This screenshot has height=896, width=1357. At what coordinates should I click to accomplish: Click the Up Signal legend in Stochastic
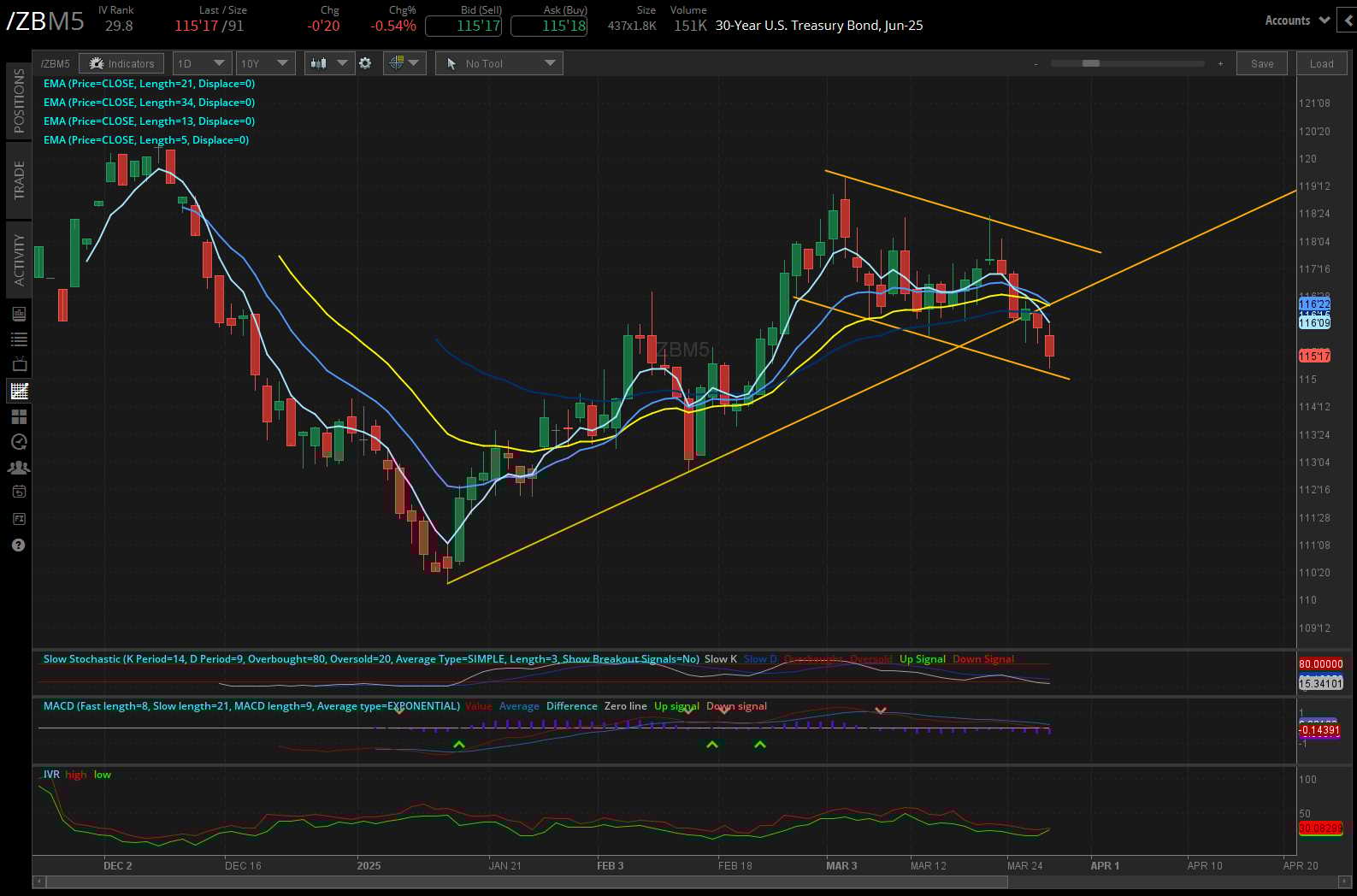click(x=923, y=659)
